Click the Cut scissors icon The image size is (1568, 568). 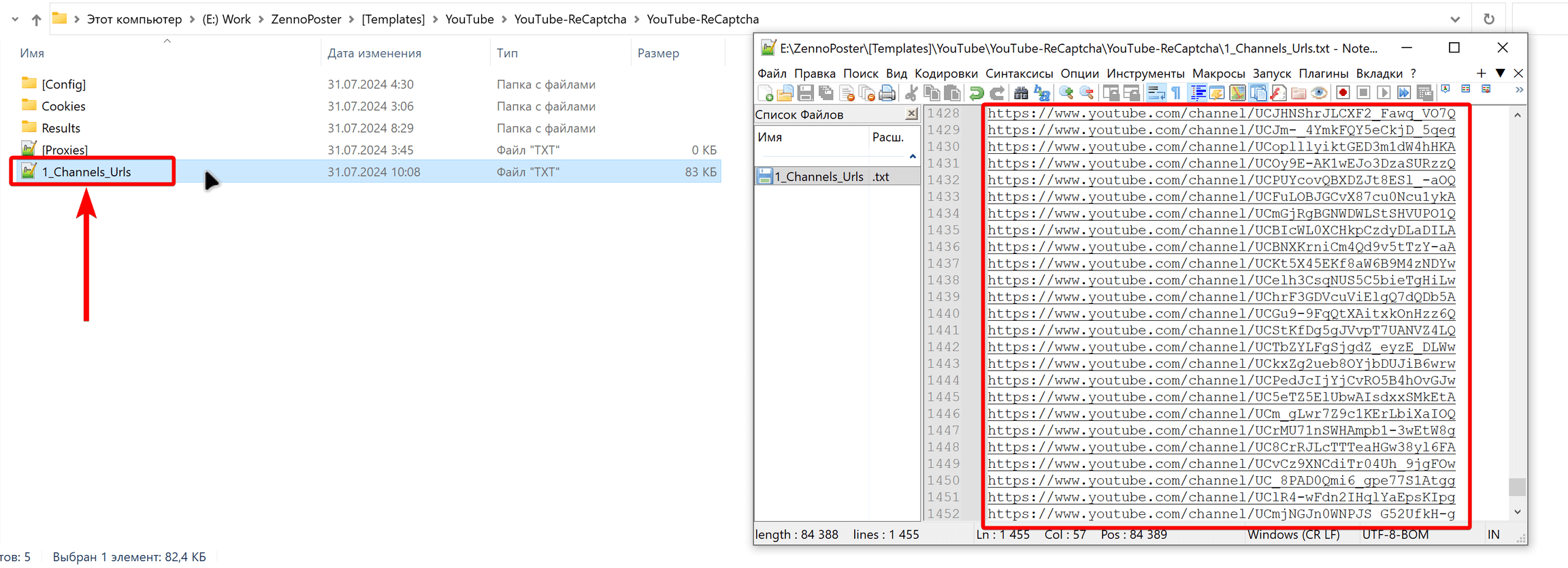tap(911, 93)
